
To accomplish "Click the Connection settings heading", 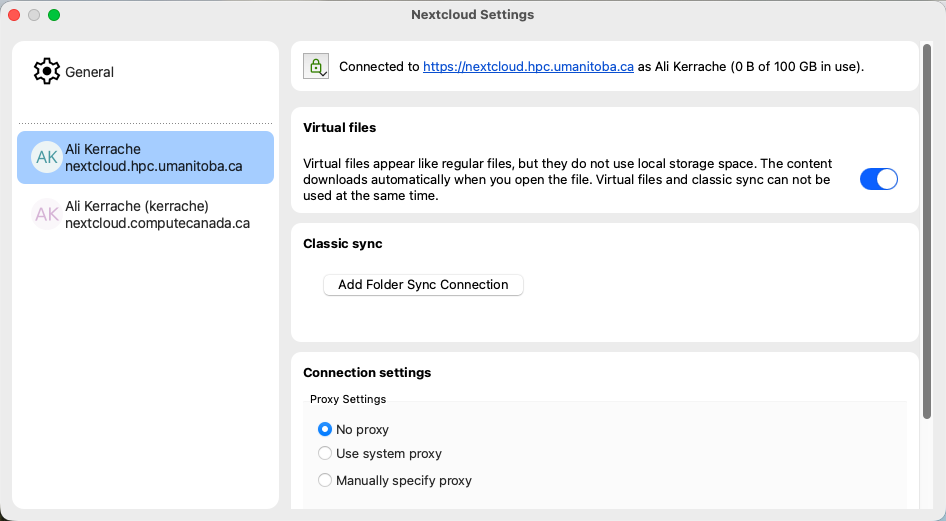I will (x=367, y=373).
